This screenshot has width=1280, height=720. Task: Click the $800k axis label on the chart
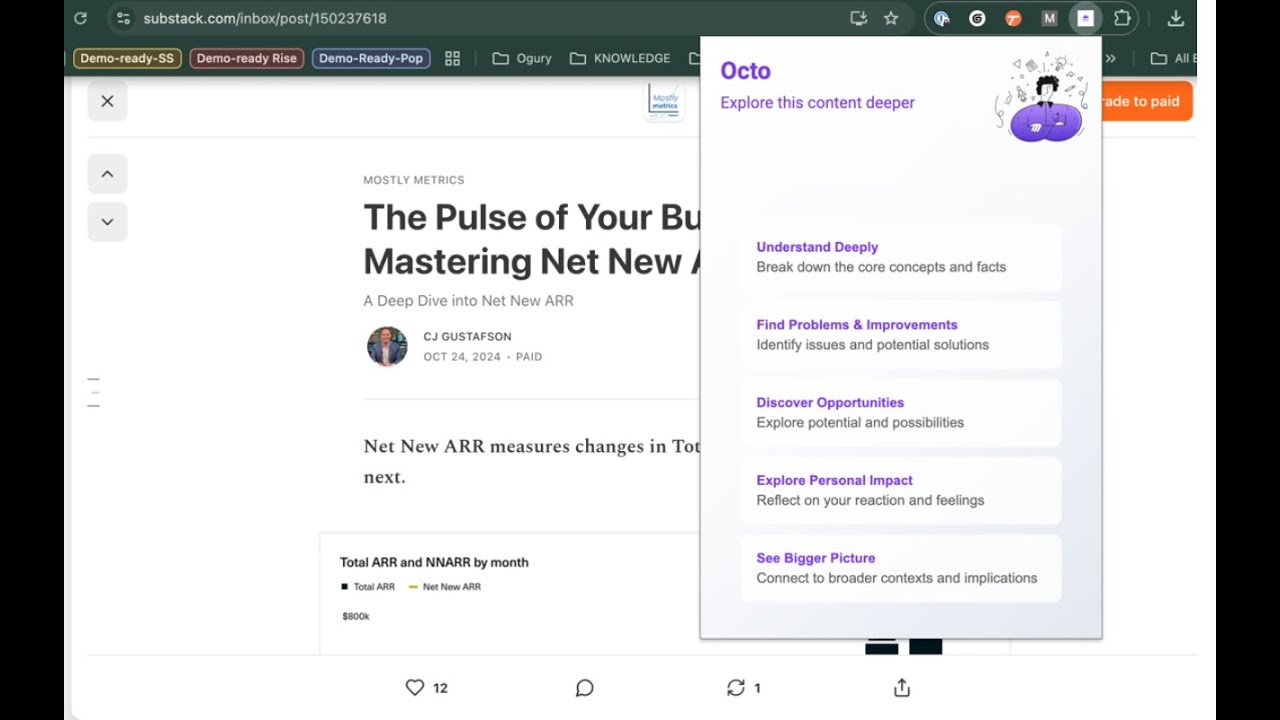(x=356, y=616)
